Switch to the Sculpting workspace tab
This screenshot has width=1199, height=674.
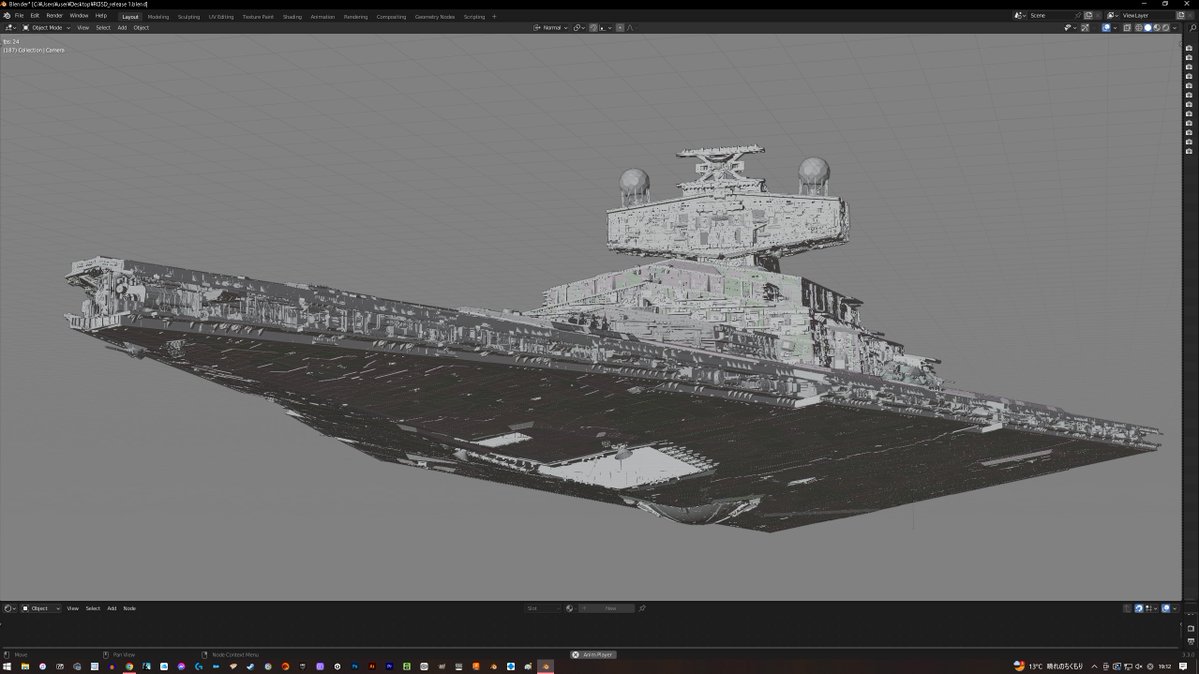tap(189, 17)
